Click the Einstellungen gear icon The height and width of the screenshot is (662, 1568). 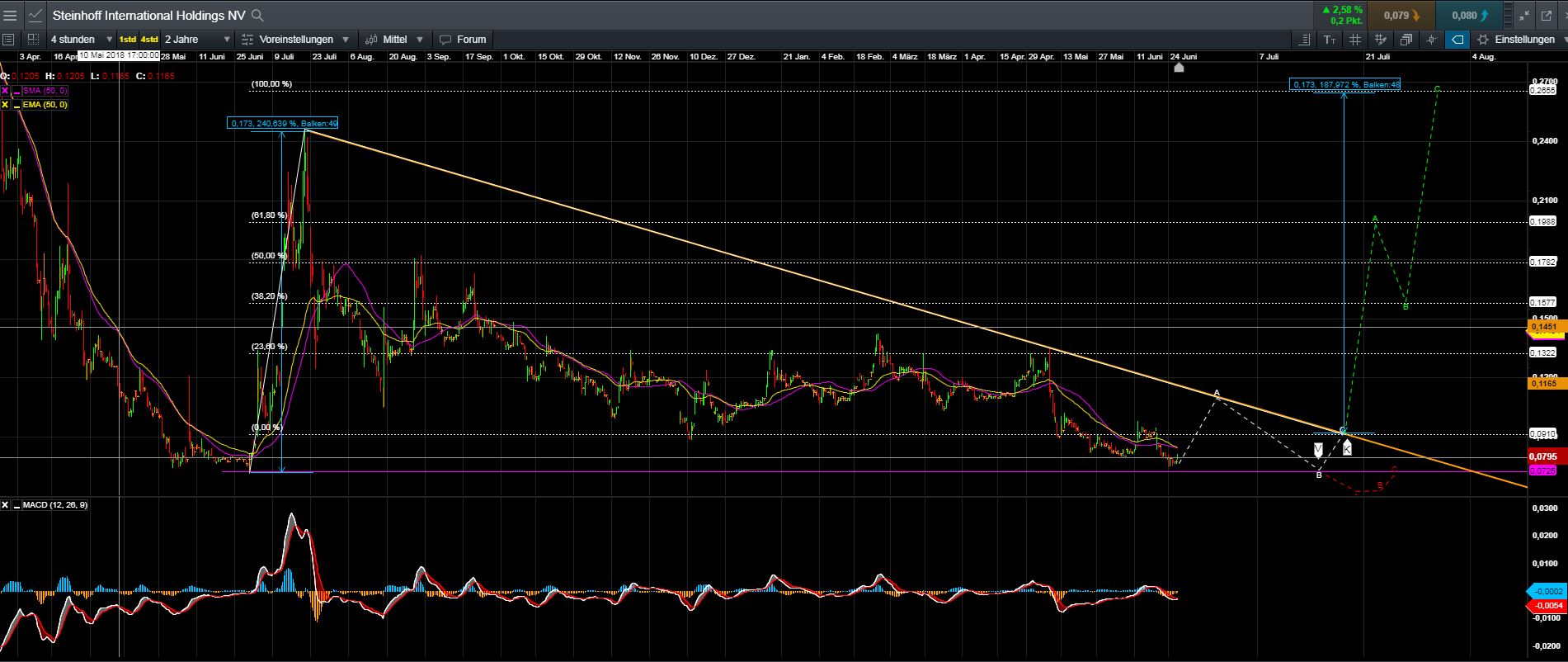point(1483,39)
